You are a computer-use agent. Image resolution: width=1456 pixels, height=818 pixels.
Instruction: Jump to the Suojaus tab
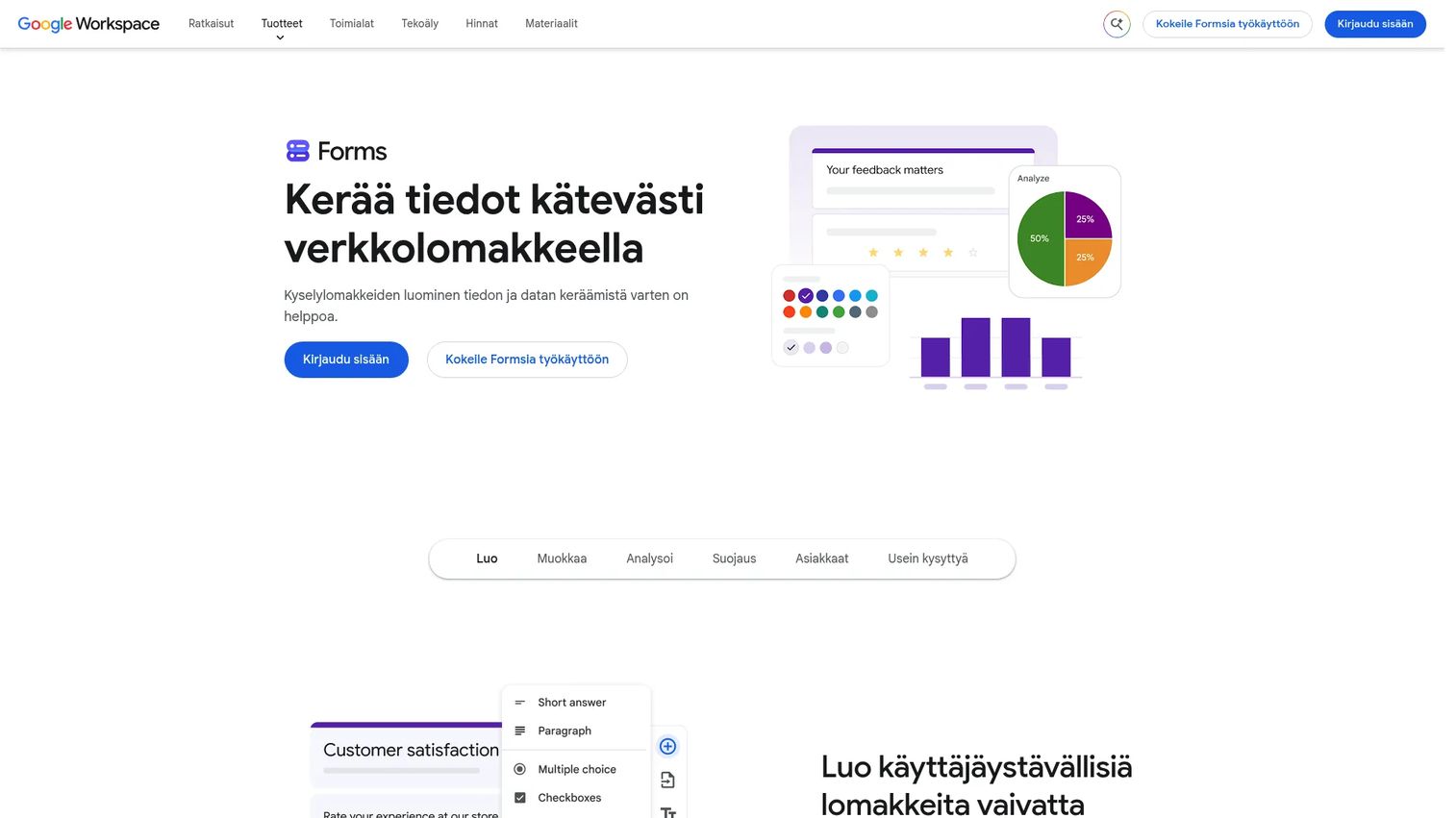tap(735, 558)
